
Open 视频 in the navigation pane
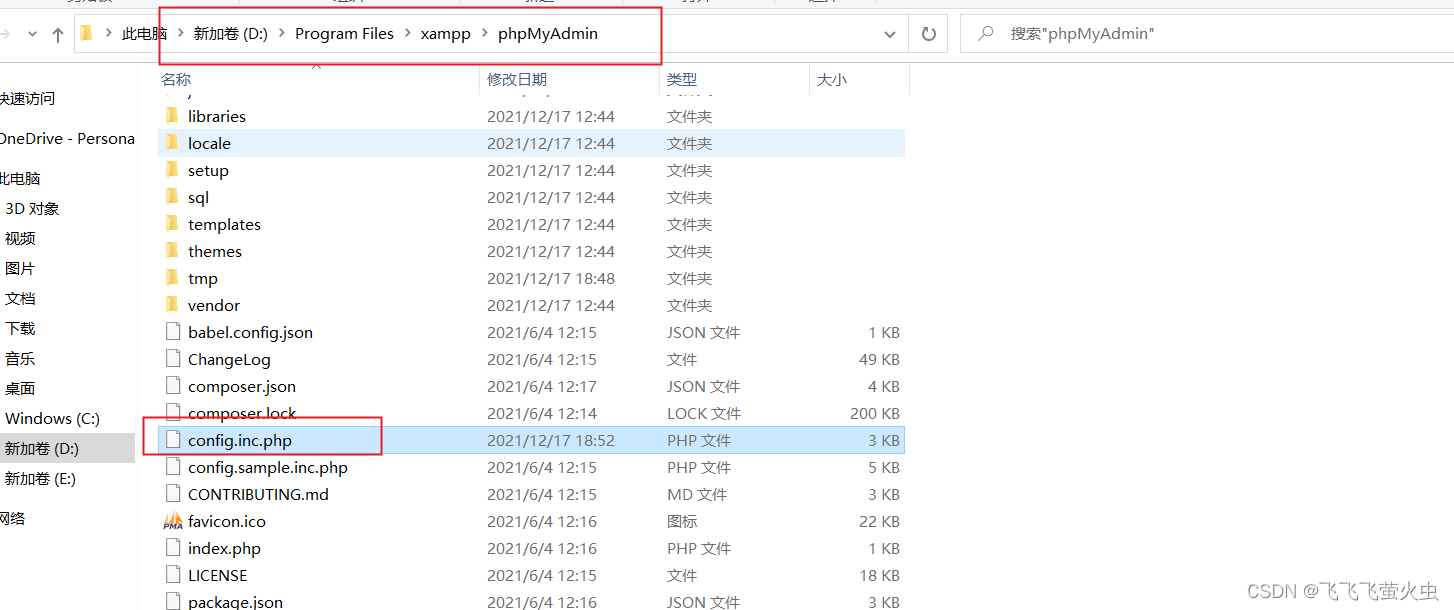[20, 239]
